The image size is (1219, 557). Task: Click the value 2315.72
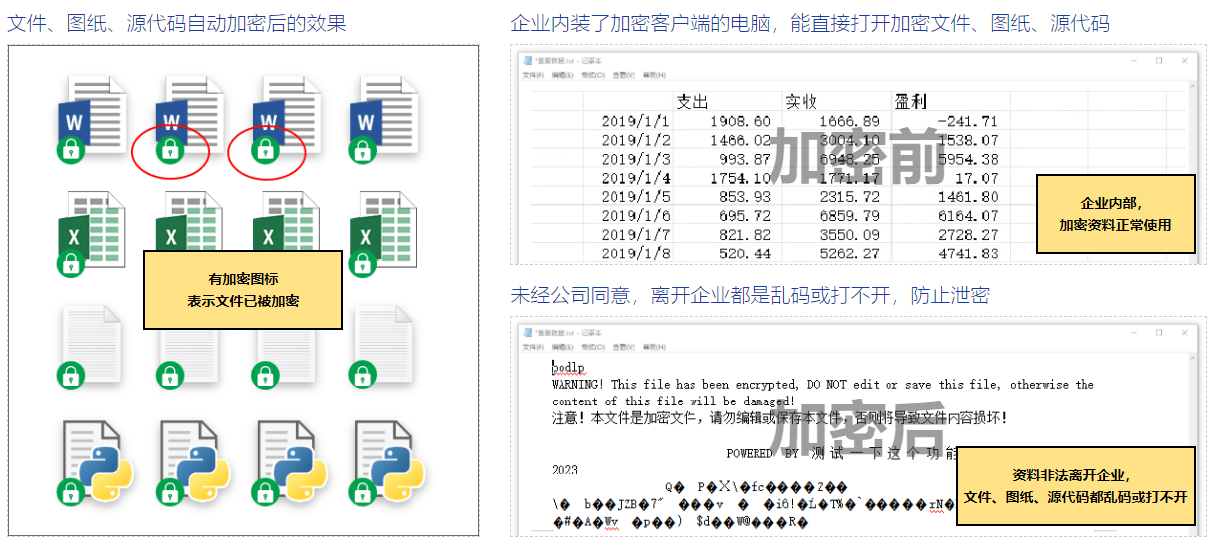(849, 197)
